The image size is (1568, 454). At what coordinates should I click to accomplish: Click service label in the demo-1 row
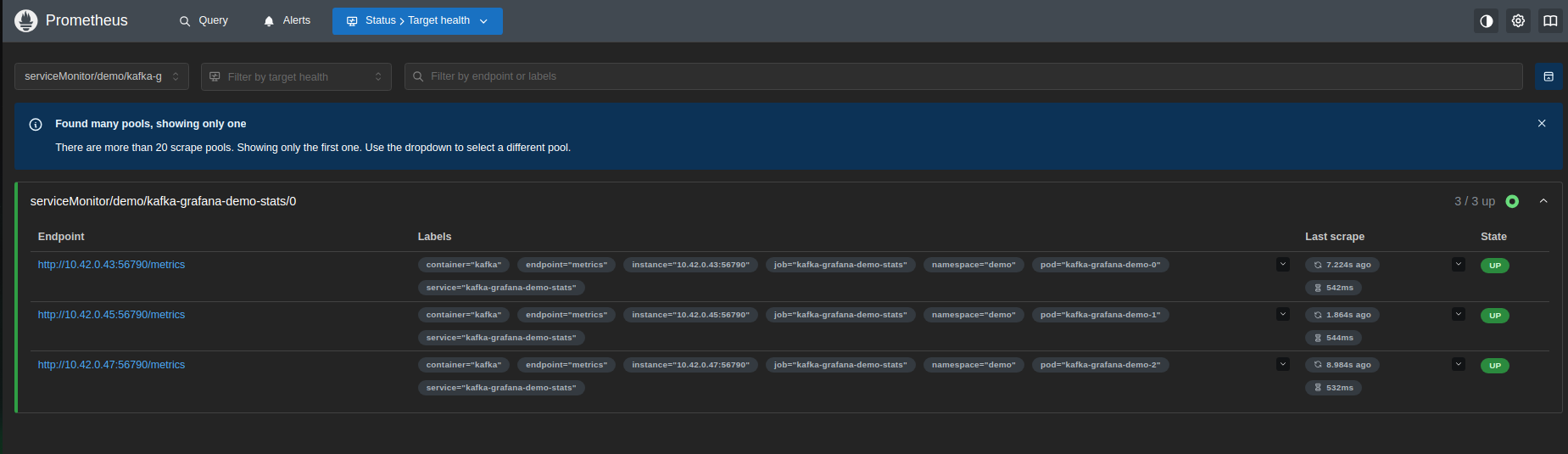501,338
